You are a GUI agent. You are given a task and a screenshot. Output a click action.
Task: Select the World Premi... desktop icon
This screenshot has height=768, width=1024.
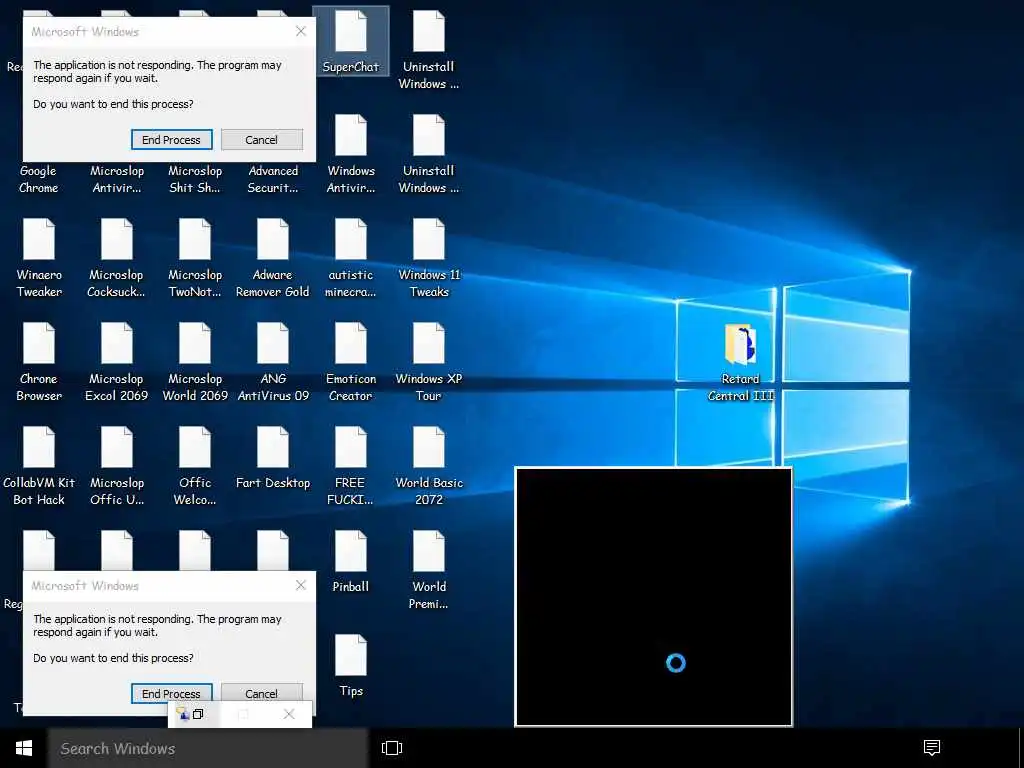coord(429,570)
